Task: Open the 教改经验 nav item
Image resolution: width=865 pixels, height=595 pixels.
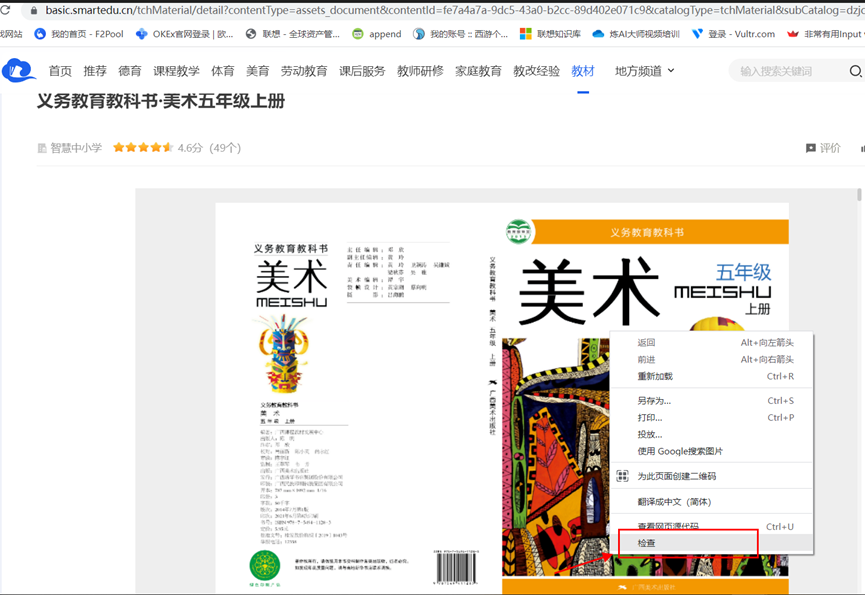Action: pos(536,71)
